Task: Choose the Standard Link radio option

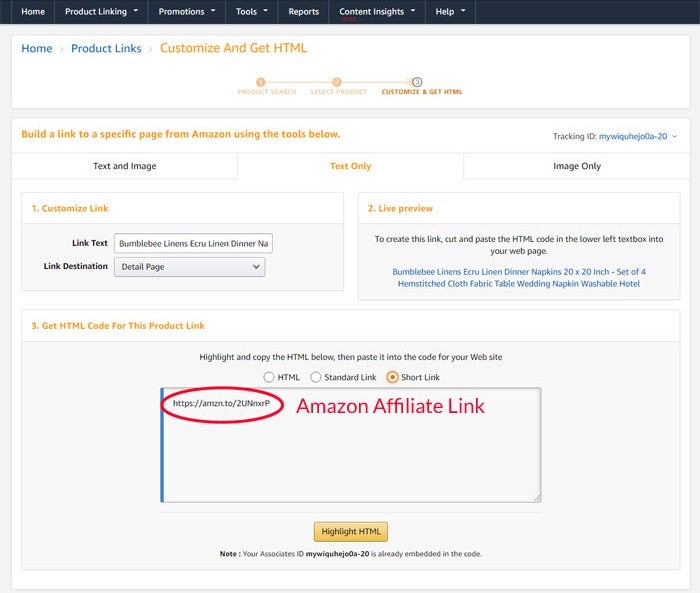Action: [x=316, y=377]
